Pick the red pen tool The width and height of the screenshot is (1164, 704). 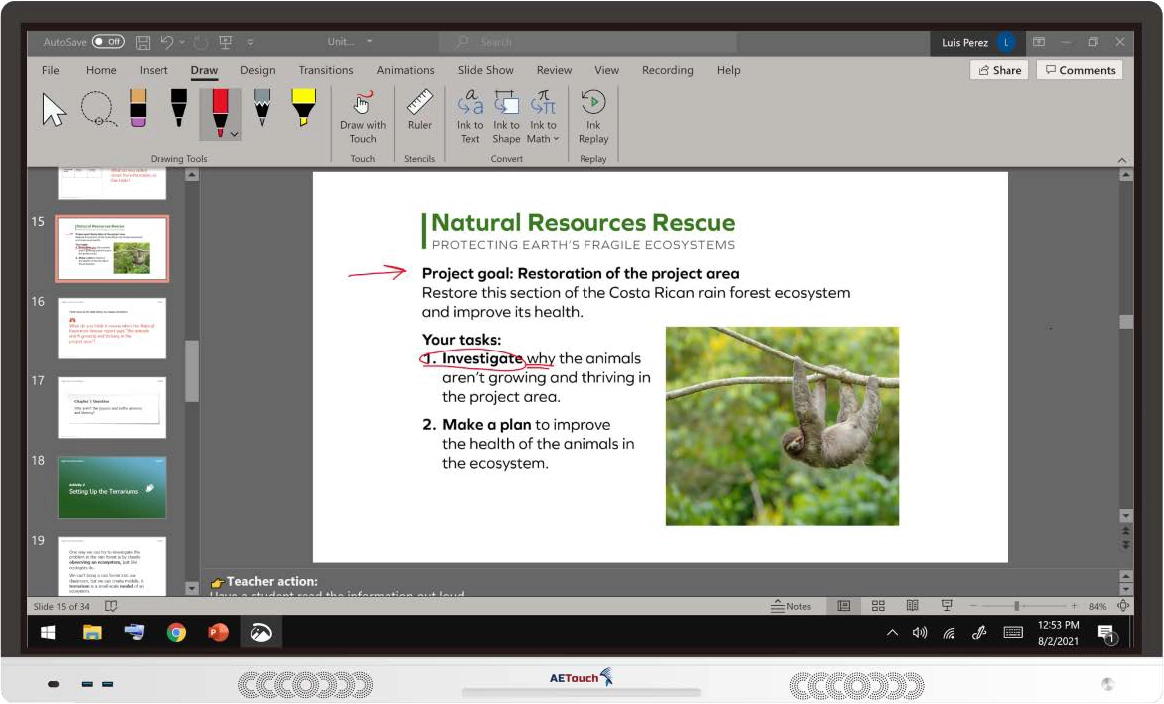pyautogui.click(x=220, y=105)
